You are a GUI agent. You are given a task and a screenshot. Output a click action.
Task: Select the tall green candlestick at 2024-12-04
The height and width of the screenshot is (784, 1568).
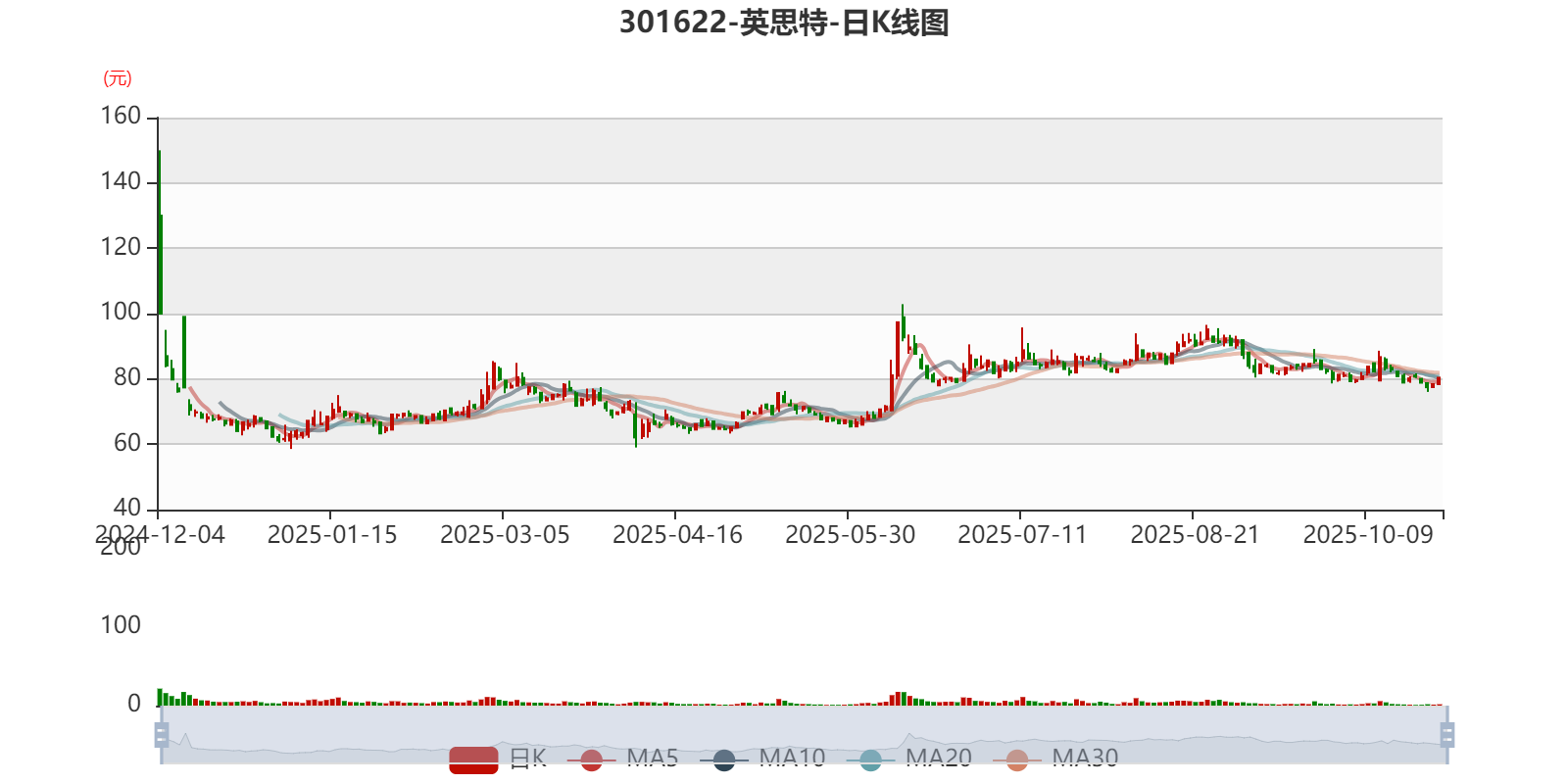tap(159, 232)
